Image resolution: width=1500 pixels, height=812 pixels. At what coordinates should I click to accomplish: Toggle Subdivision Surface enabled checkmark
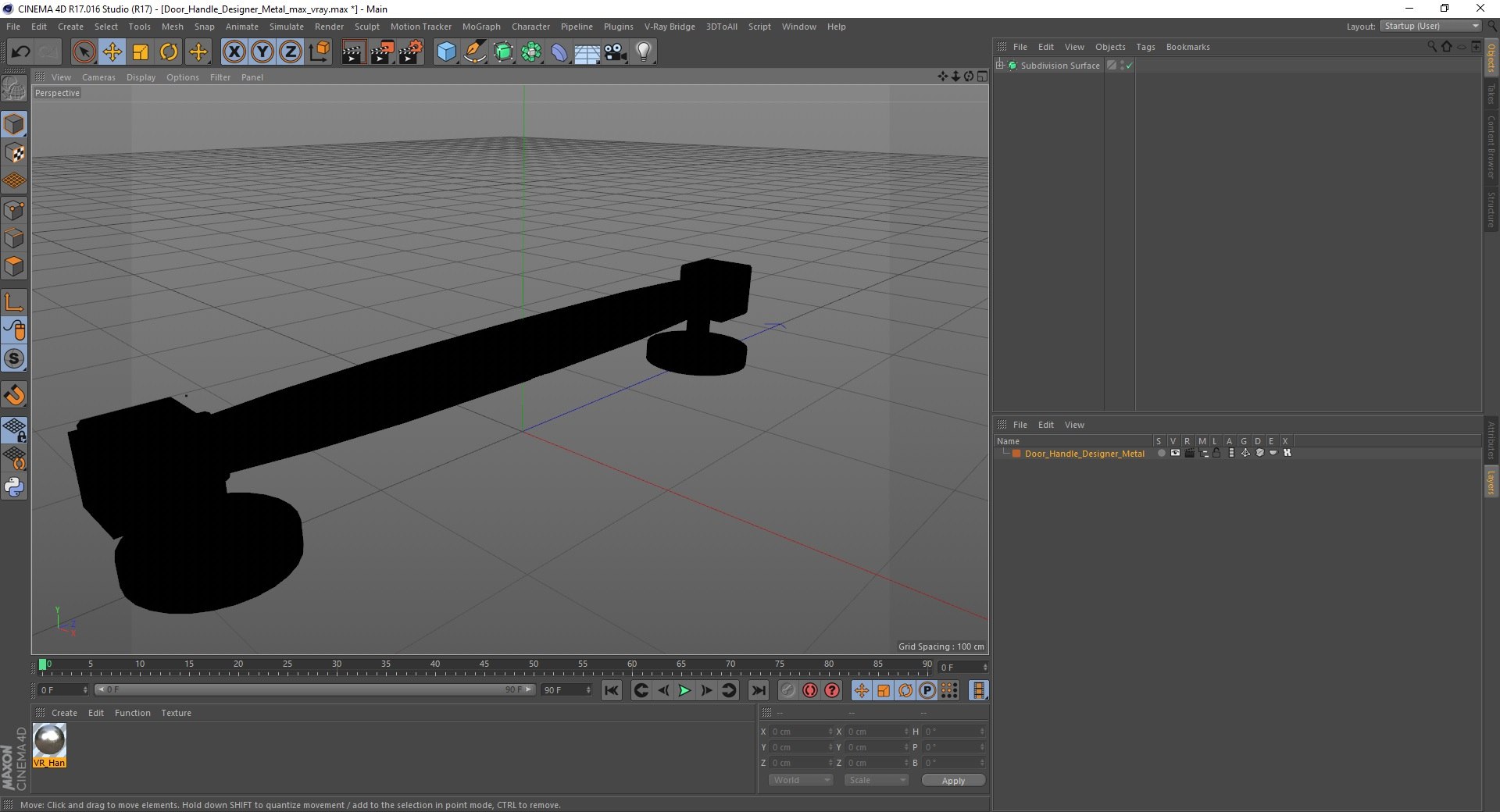click(x=1129, y=66)
